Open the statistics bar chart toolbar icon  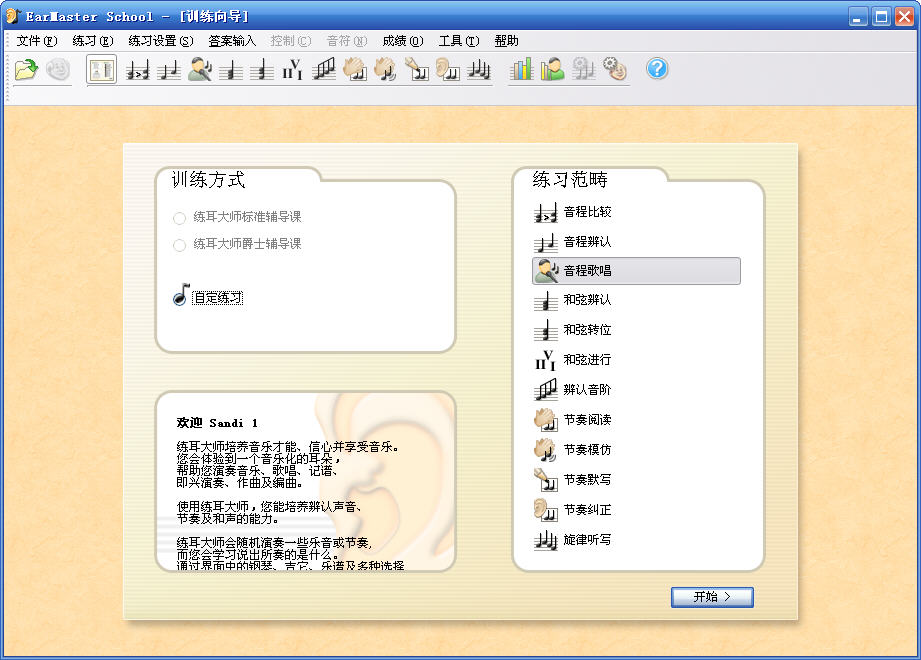(522, 69)
